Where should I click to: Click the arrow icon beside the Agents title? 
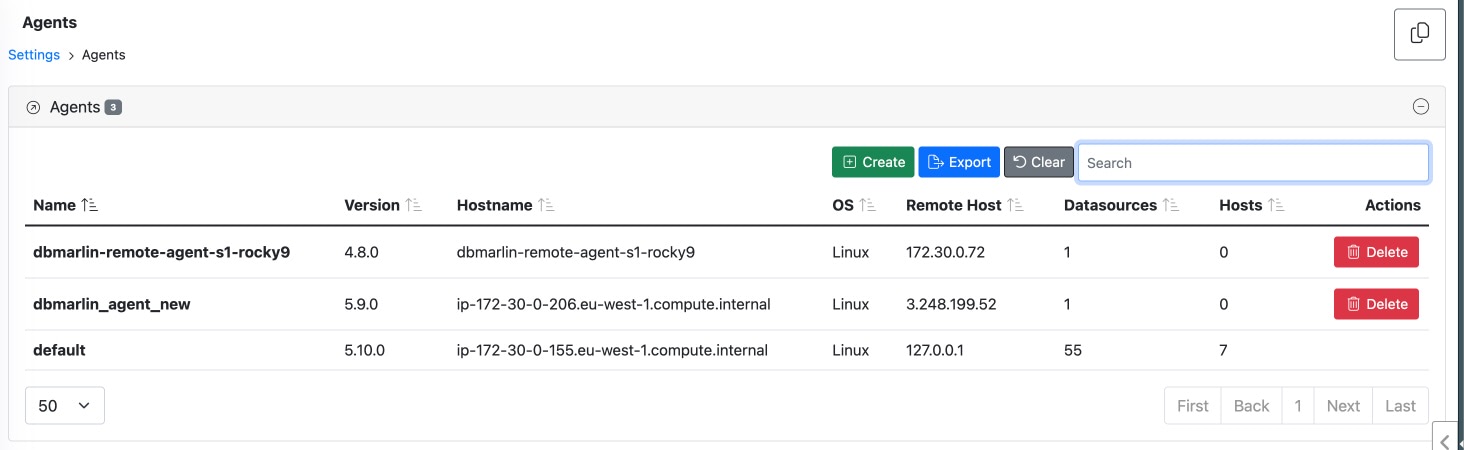(33, 107)
